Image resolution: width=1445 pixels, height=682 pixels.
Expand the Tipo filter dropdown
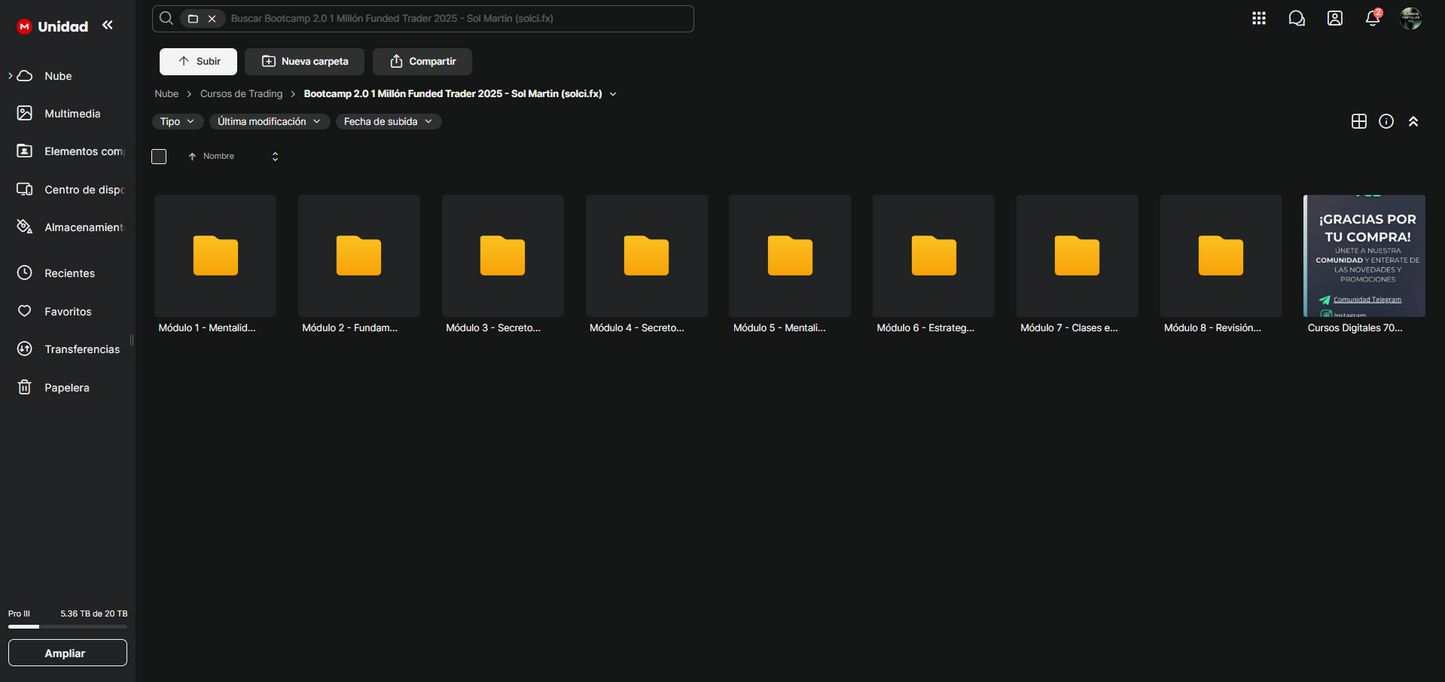tap(177, 121)
